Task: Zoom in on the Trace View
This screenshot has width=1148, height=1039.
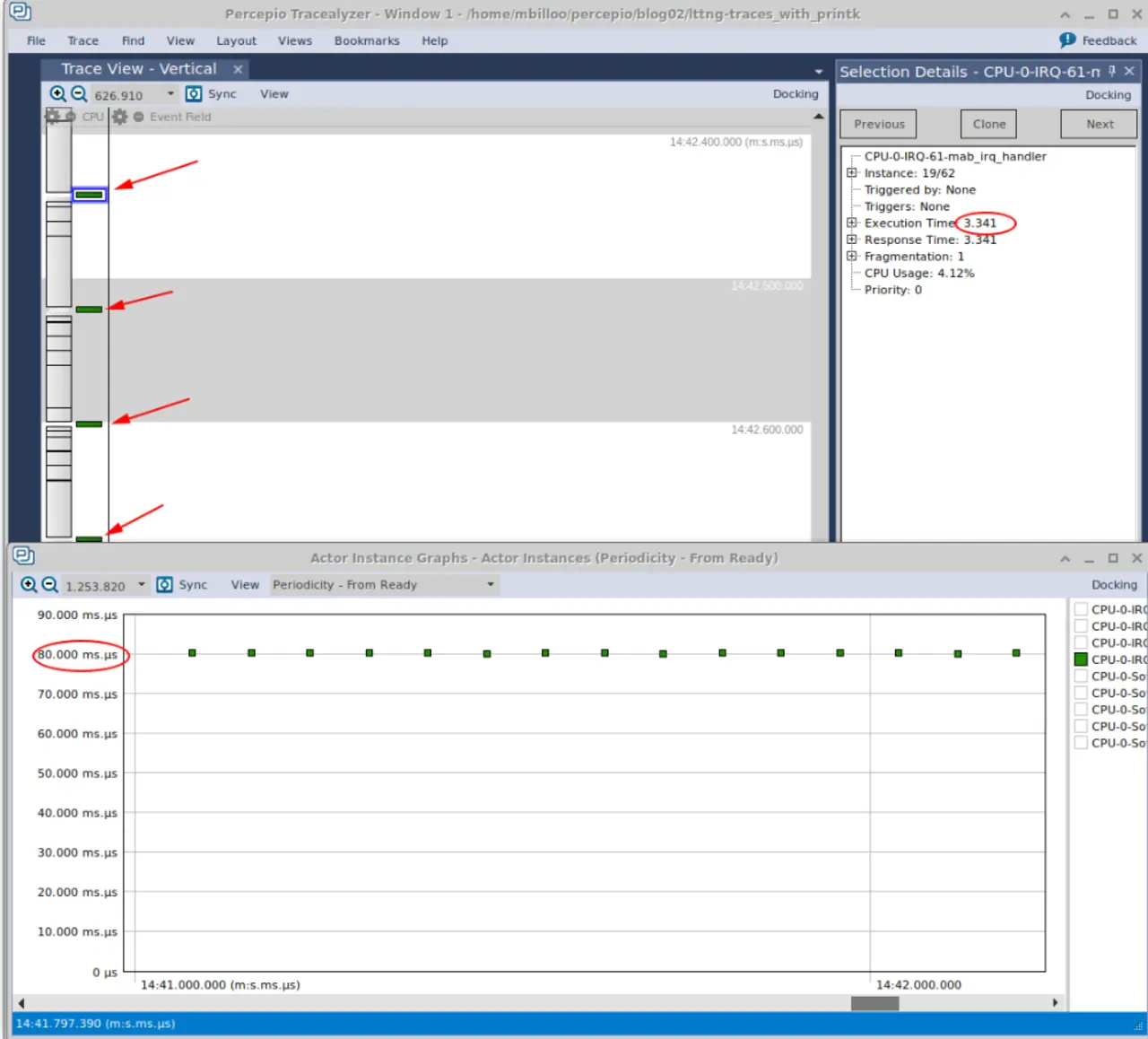Action: tap(57, 94)
